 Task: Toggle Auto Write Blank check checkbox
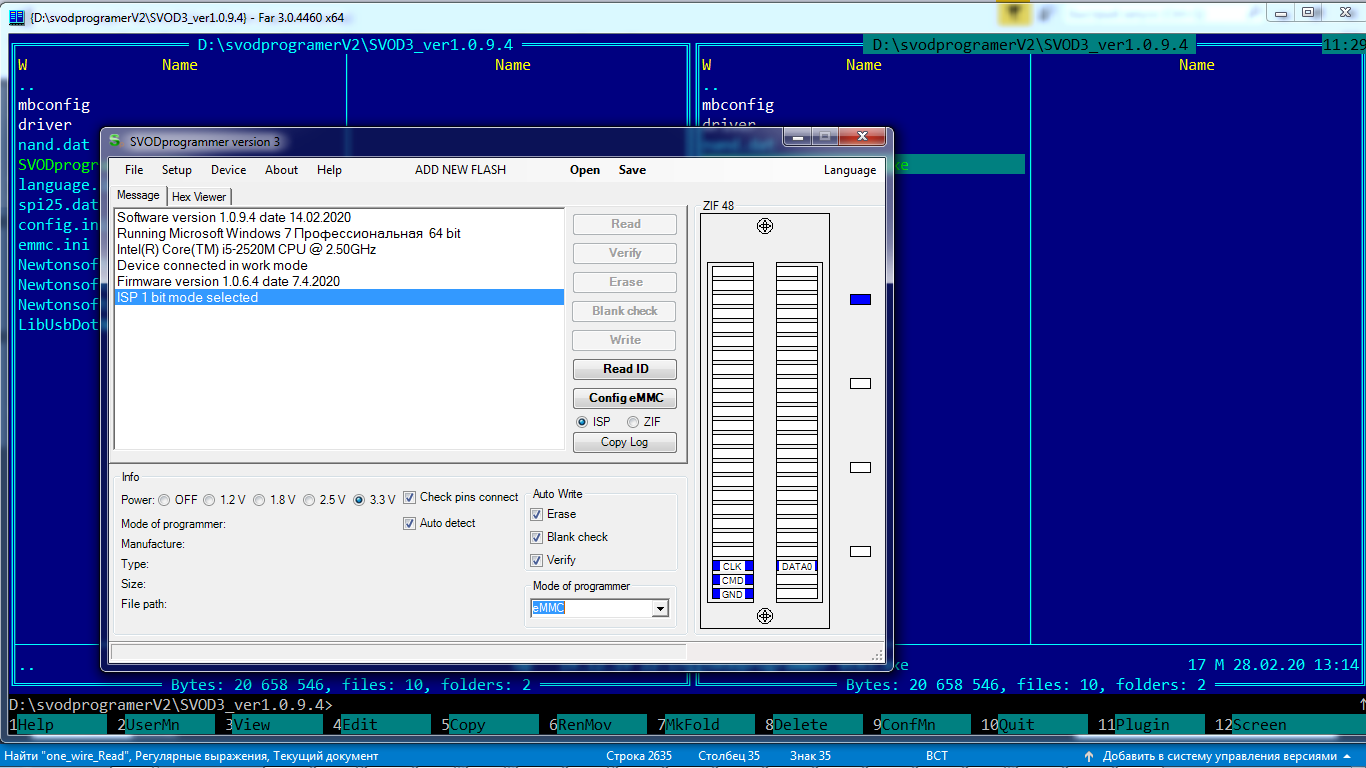coord(537,537)
